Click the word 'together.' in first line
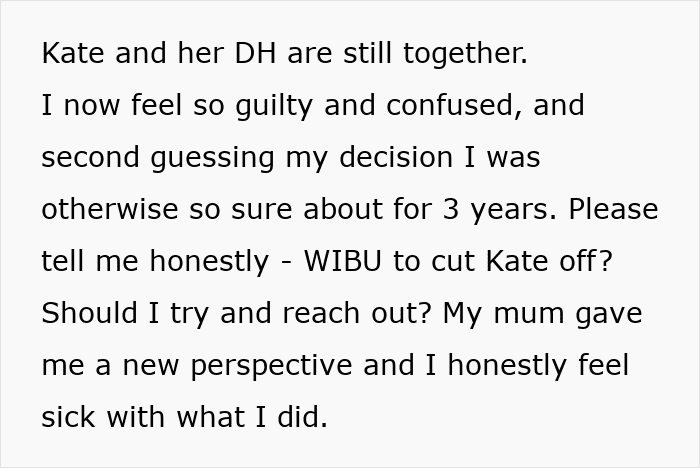700x468 pixels. (x=466, y=54)
